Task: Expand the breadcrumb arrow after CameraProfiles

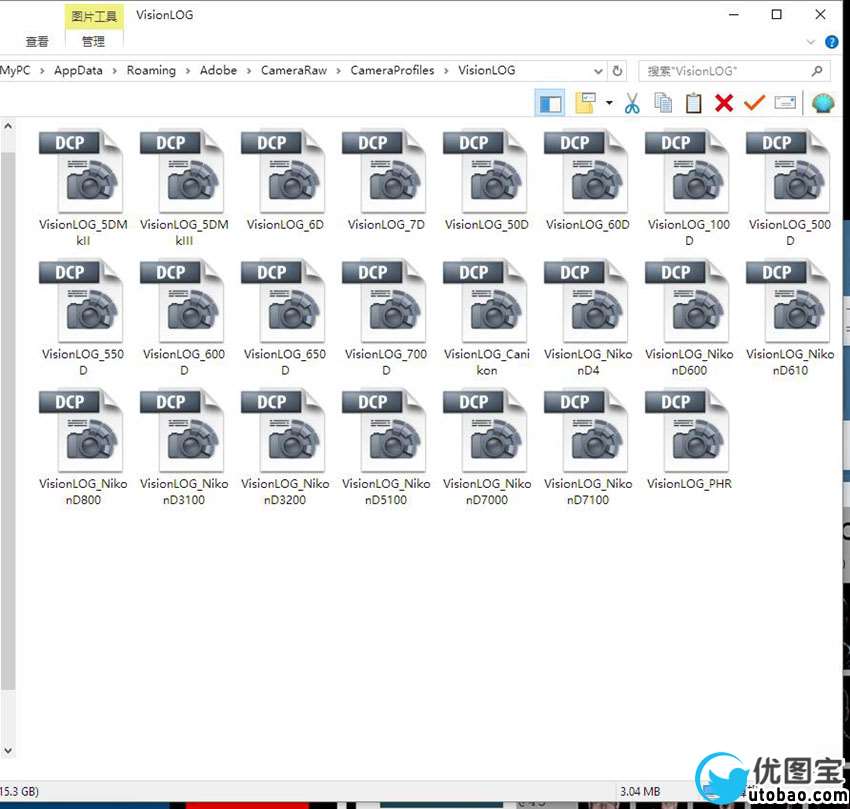Action: point(446,71)
